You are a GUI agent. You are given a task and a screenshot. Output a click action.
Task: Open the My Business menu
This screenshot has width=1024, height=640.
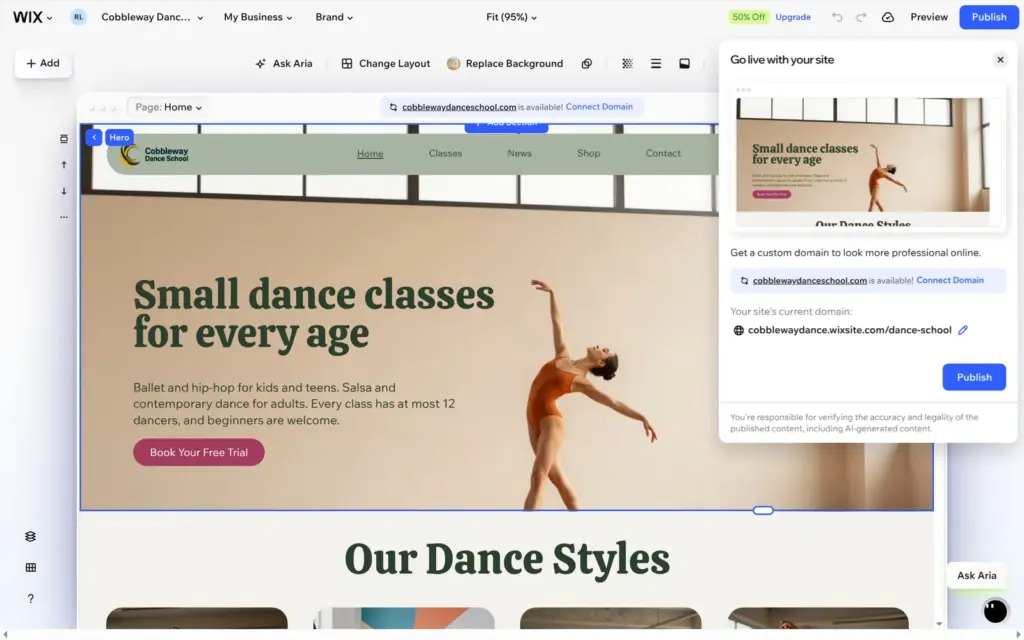[258, 18]
